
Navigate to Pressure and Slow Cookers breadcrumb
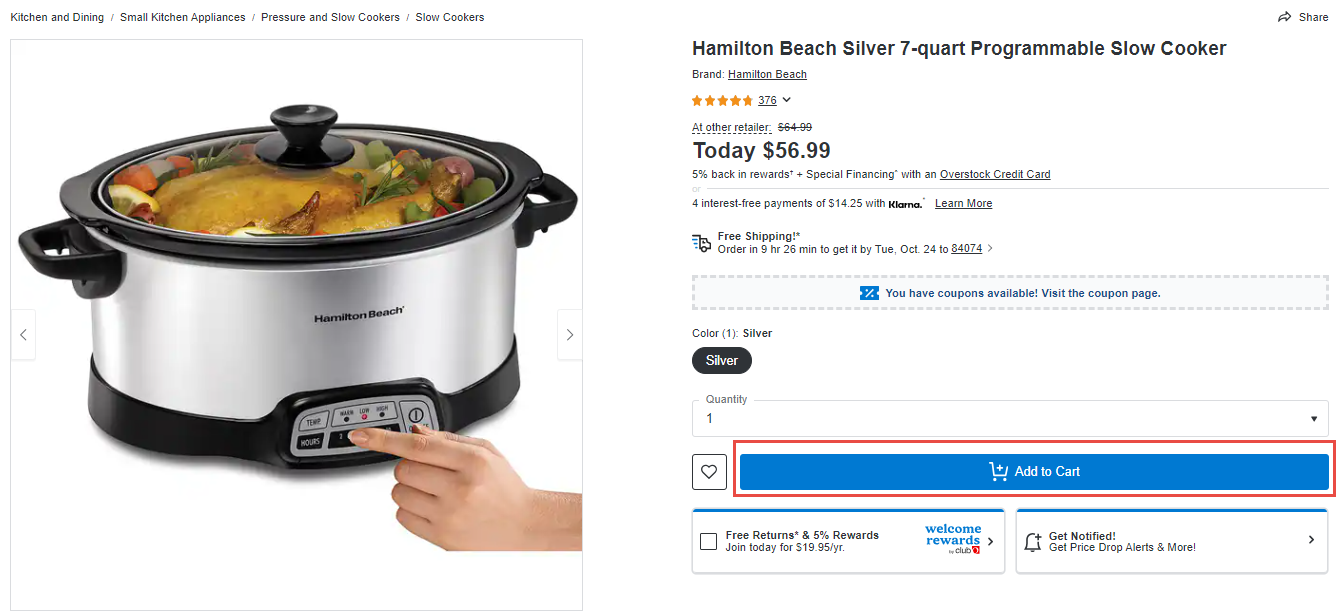[x=330, y=17]
